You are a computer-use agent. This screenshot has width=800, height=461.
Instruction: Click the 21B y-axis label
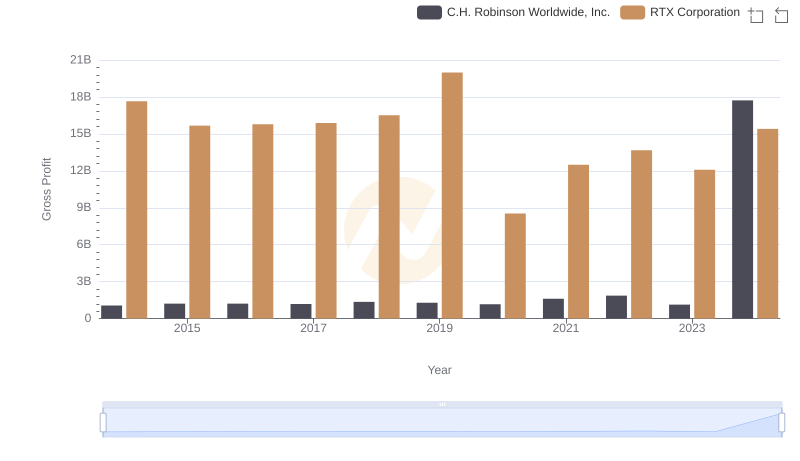coord(81,60)
